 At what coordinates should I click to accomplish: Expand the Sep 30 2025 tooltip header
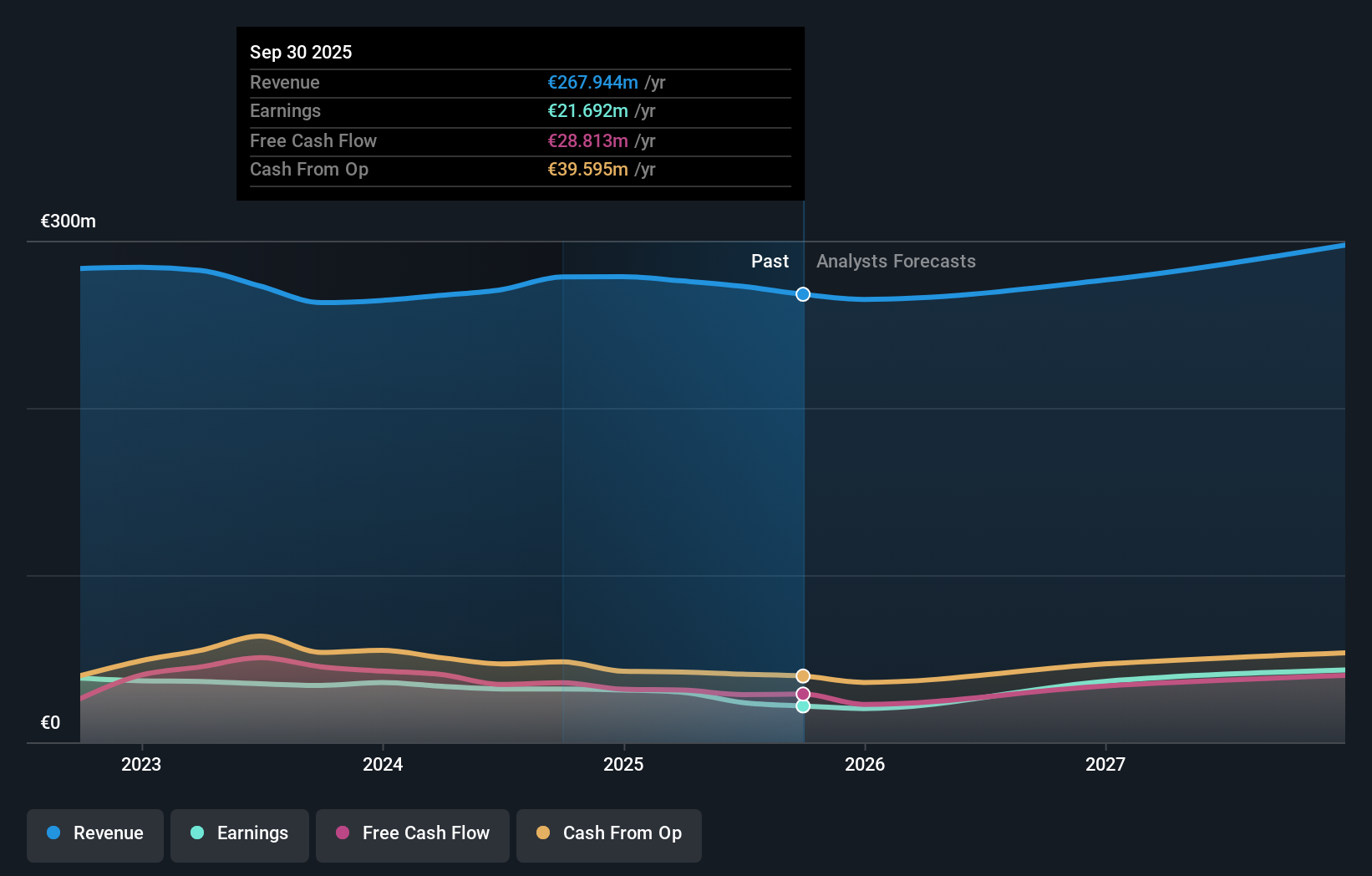pos(301,52)
